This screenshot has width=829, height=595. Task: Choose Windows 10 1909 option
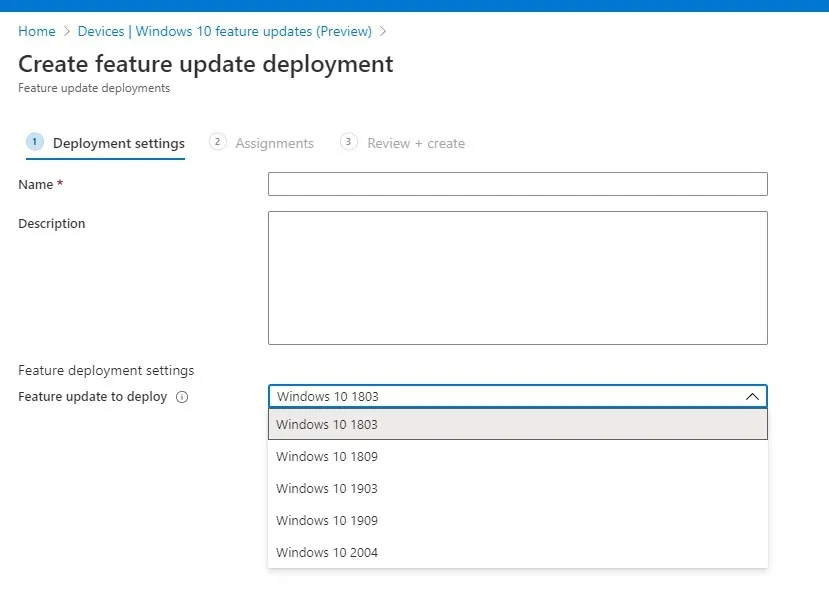coord(518,520)
